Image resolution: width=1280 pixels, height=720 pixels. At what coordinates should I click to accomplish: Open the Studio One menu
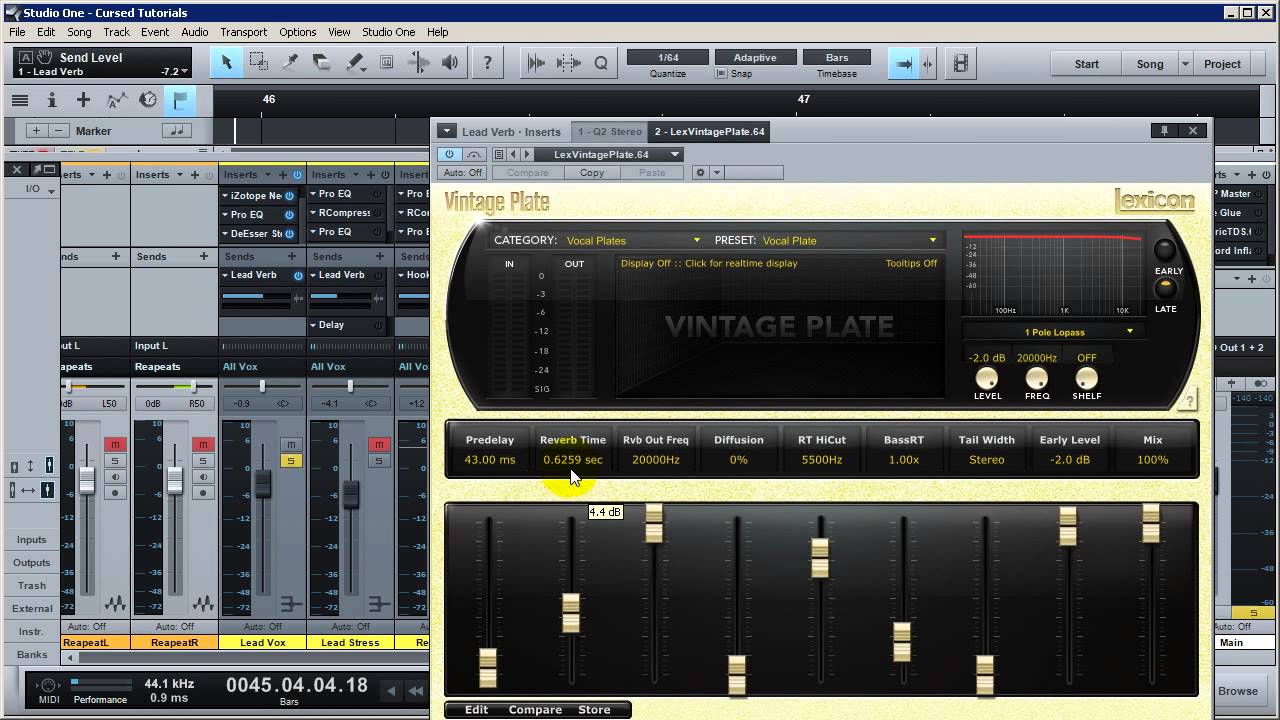[x=388, y=32]
